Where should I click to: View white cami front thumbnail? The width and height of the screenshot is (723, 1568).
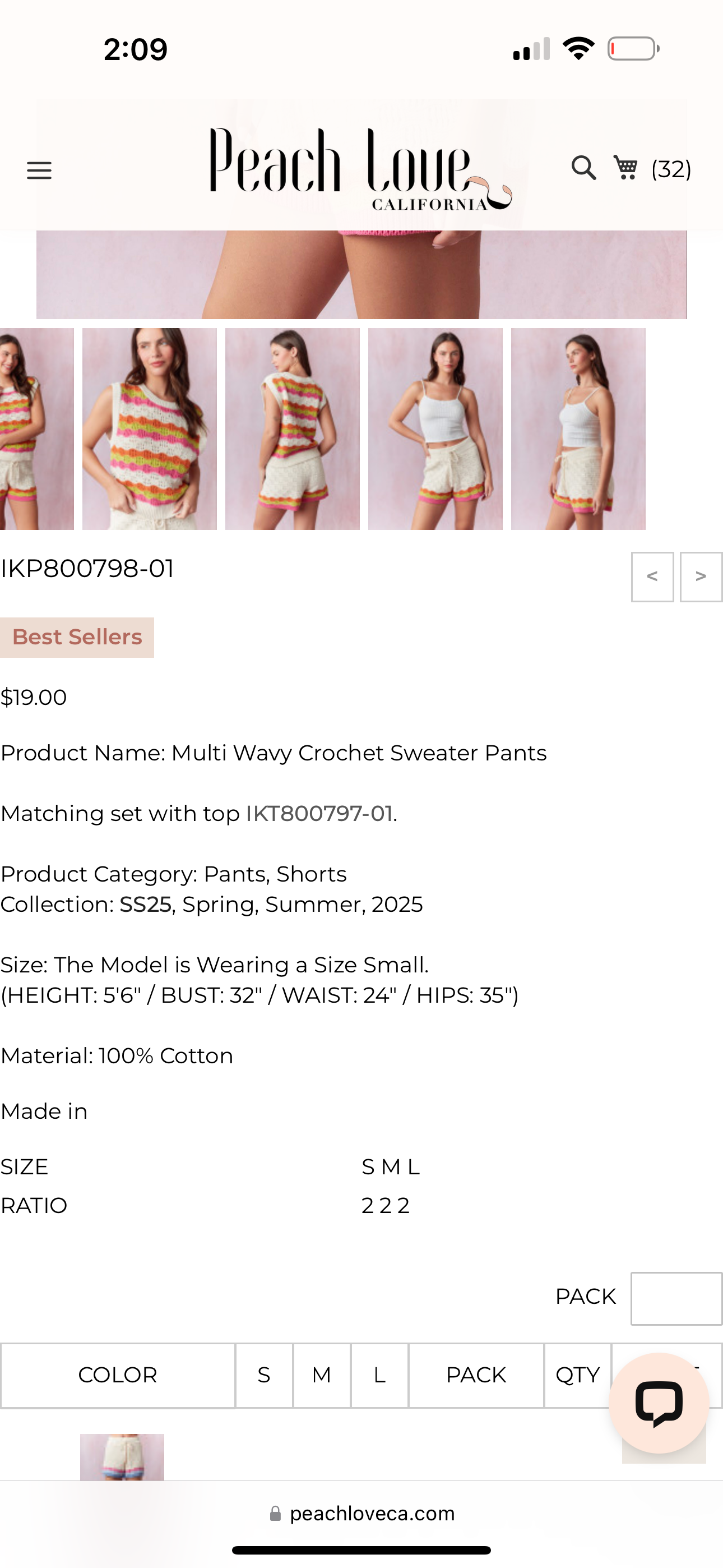click(x=435, y=428)
